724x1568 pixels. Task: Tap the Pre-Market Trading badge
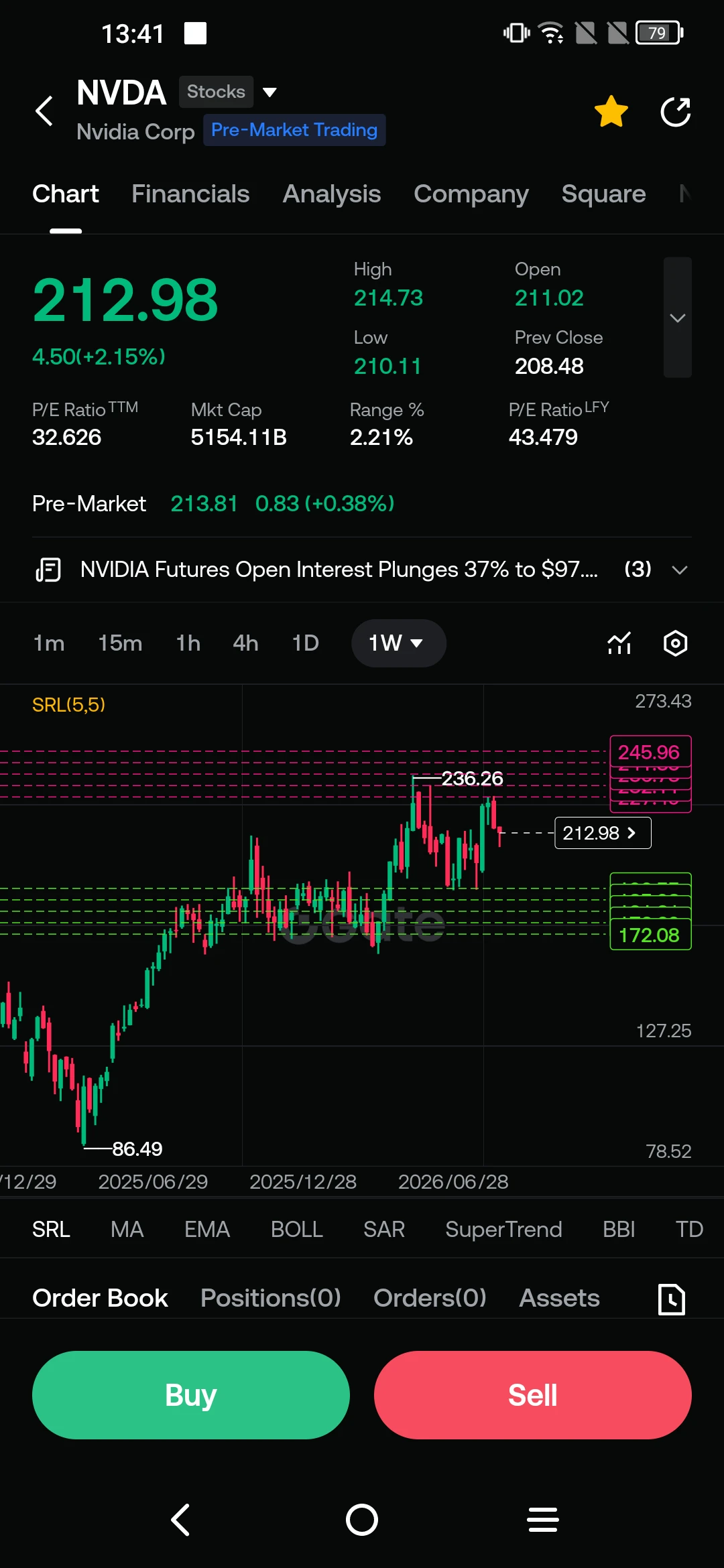coord(294,130)
